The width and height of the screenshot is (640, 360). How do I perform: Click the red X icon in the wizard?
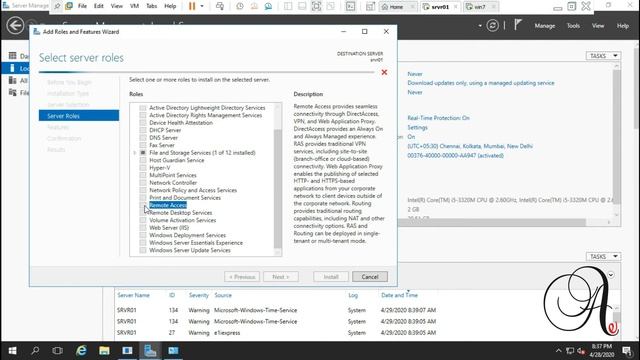coord(384,72)
